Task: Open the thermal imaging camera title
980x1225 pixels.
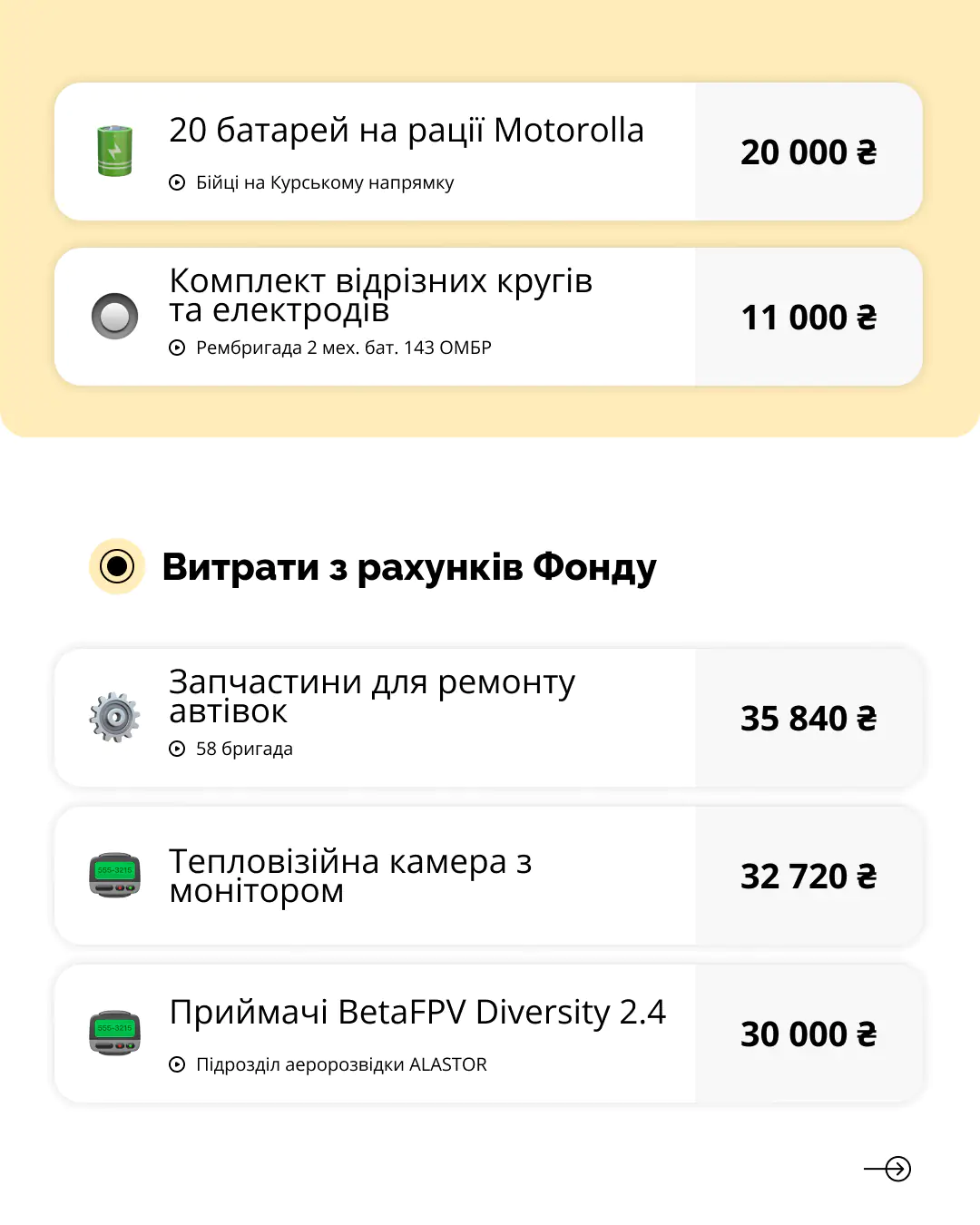Action: (350, 876)
